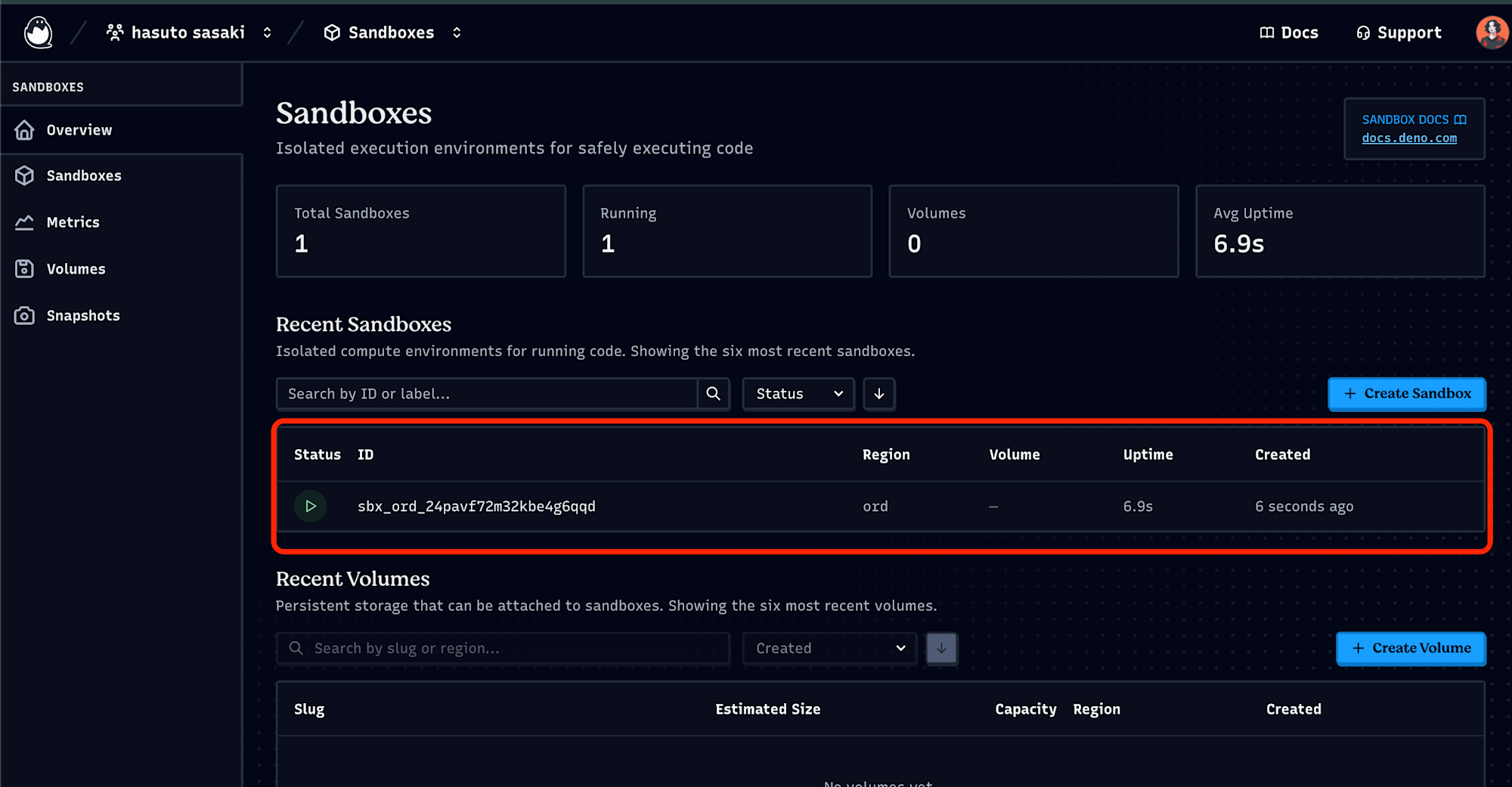Focus the Search by ID or label field
The image size is (1512, 787).
click(488, 394)
